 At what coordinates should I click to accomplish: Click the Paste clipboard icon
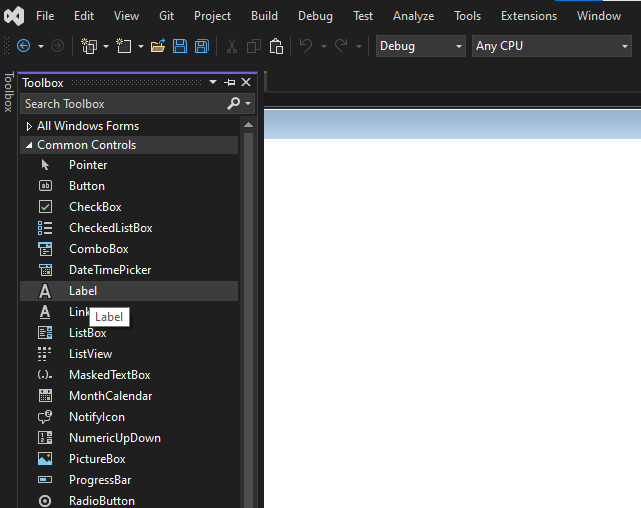[276, 46]
